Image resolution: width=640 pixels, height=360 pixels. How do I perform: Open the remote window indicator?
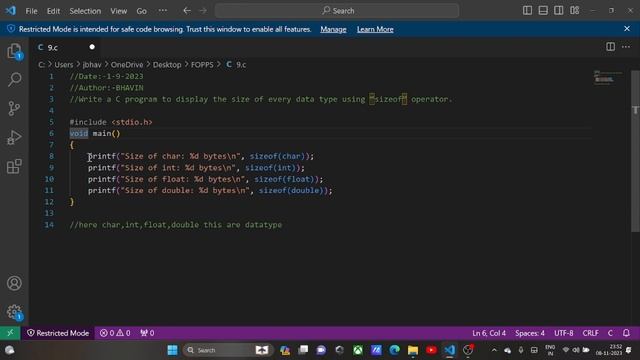tap(11, 333)
